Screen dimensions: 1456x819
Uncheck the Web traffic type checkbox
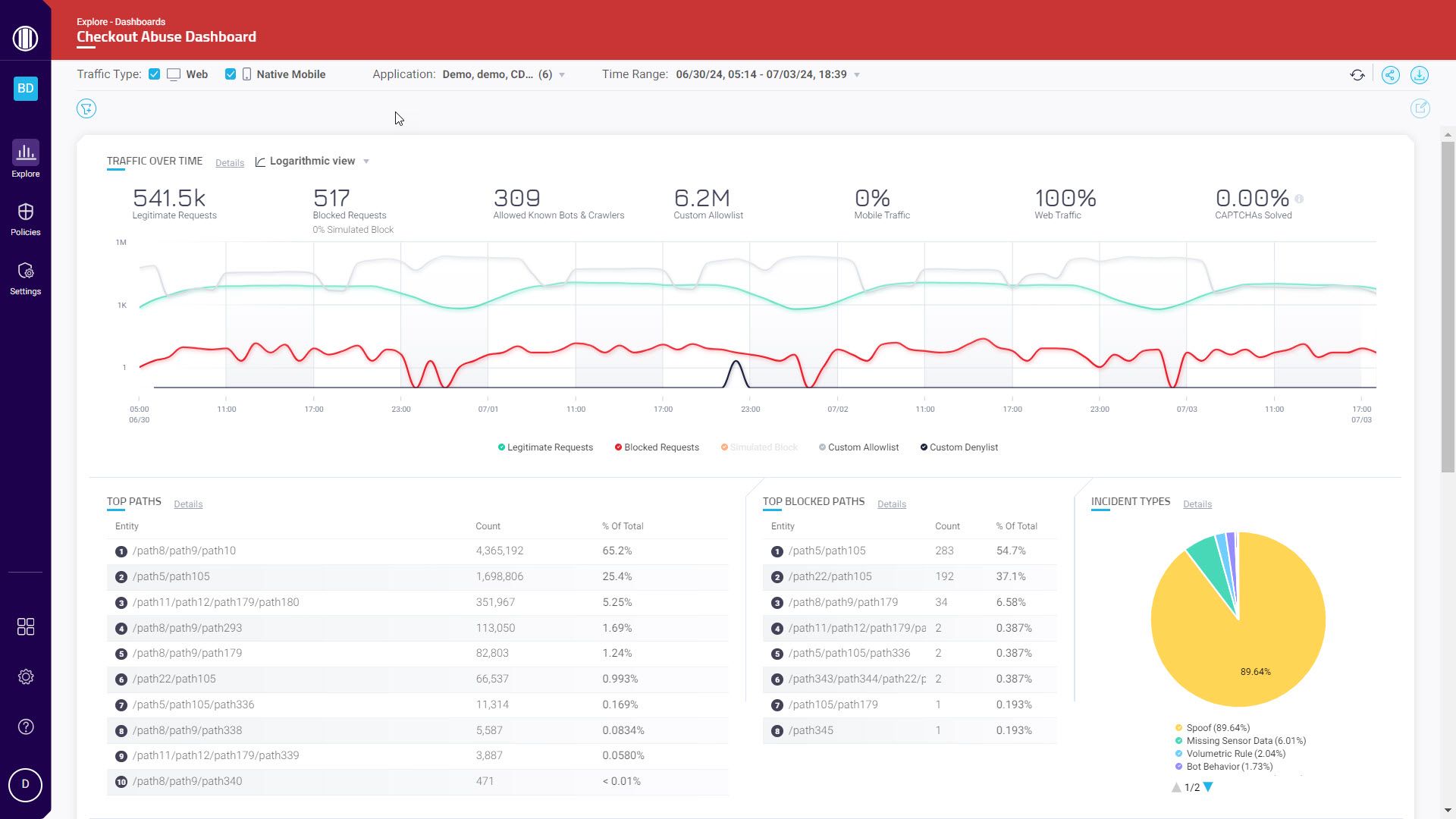pos(155,74)
